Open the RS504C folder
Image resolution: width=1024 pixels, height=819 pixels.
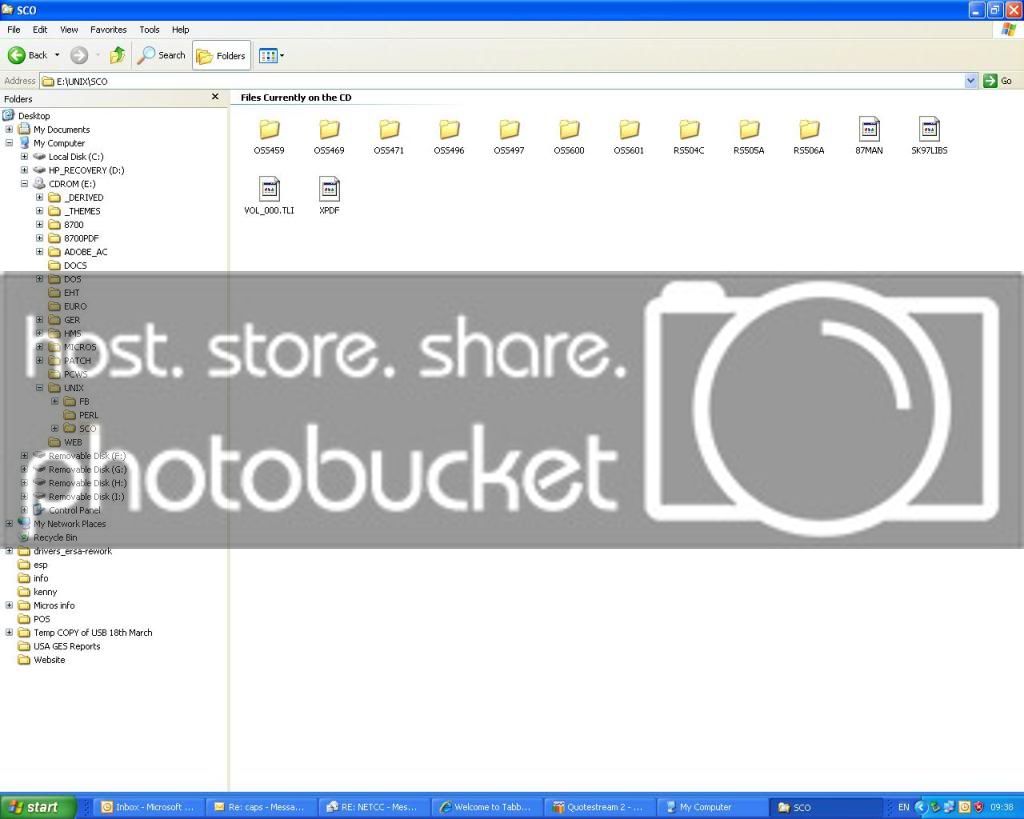689,136
